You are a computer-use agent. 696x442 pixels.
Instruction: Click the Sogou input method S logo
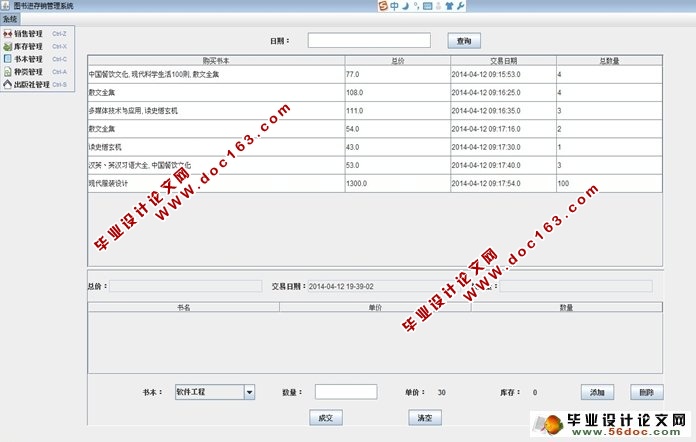tap(383, 6)
